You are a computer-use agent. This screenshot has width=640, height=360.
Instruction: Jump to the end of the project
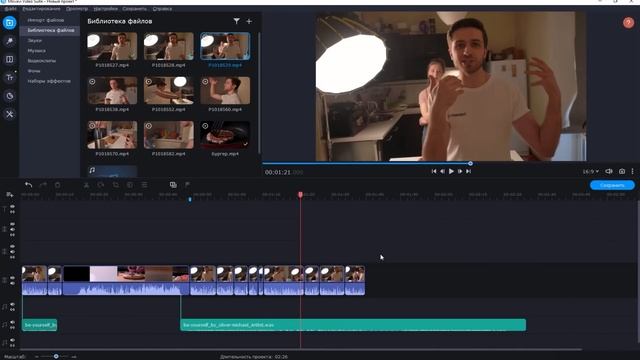[x=469, y=171]
